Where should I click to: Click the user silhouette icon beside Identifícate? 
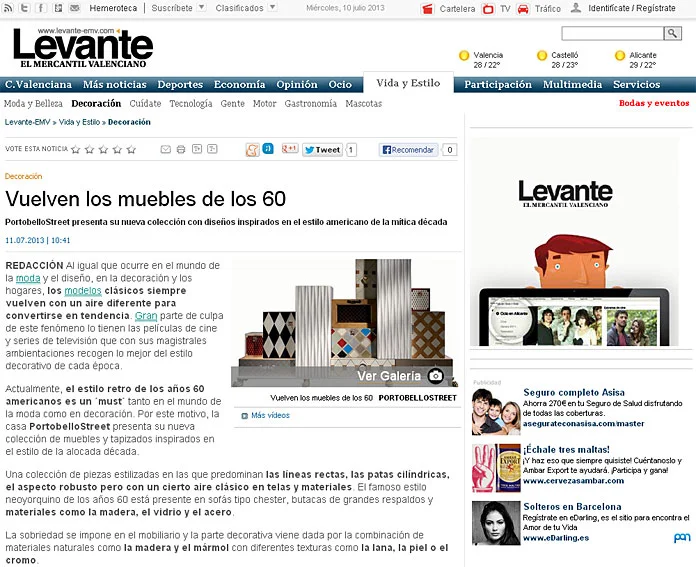click(576, 8)
